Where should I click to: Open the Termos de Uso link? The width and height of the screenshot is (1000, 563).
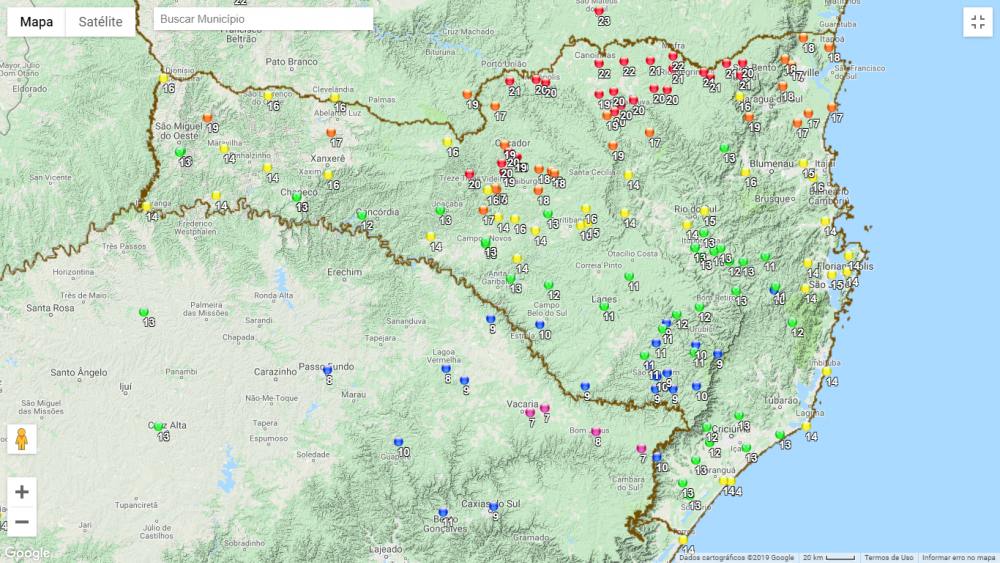888,557
